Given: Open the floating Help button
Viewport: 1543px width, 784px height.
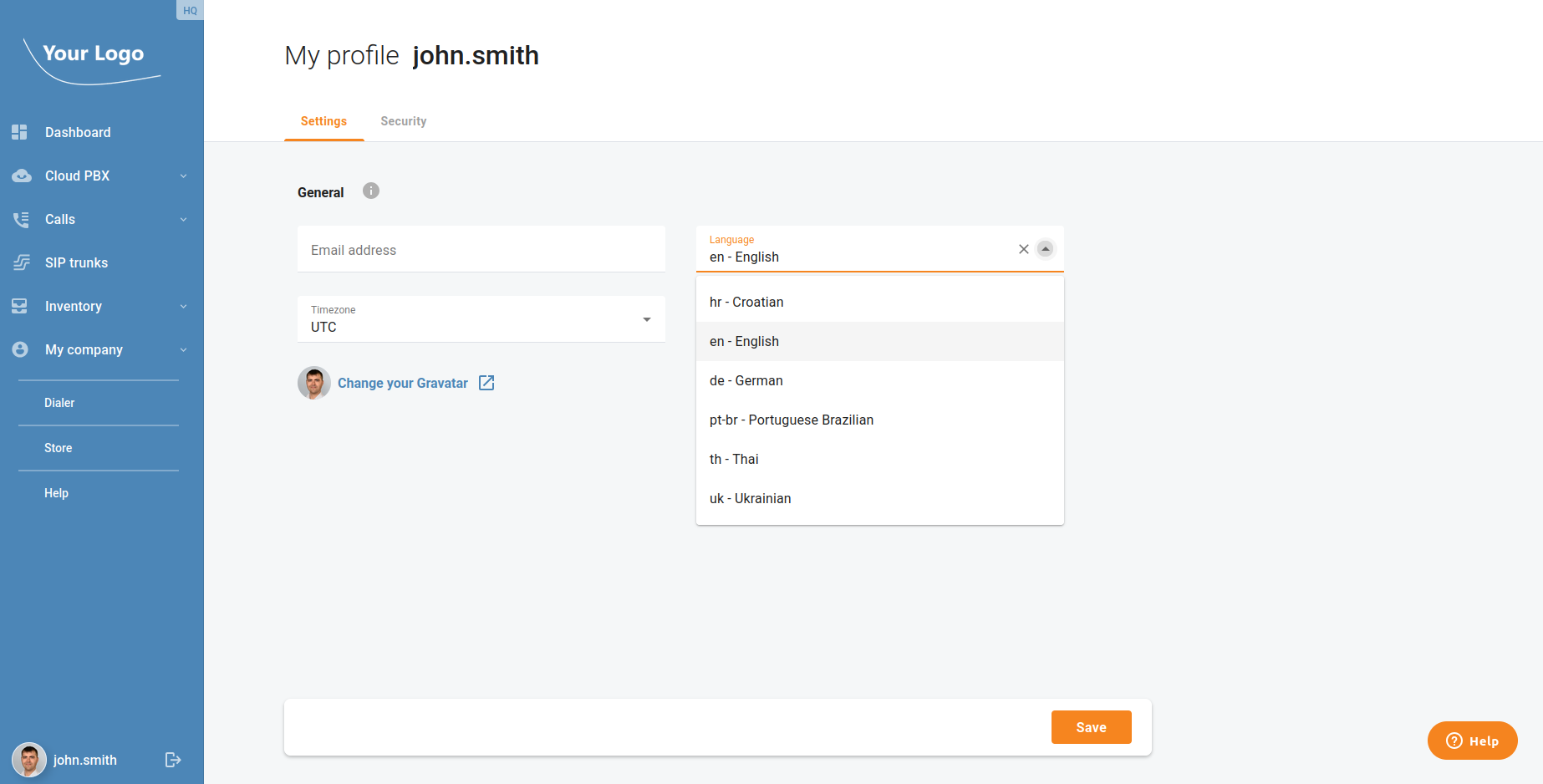Looking at the screenshot, I should [1472, 741].
